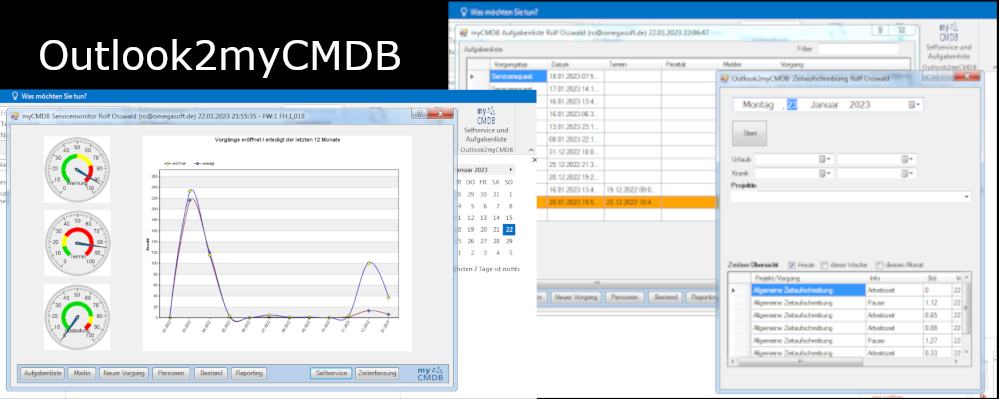This screenshot has height=400, width=1000.
Task: Click the Warnung gauge in Servicemonitor
Action: 77,169
